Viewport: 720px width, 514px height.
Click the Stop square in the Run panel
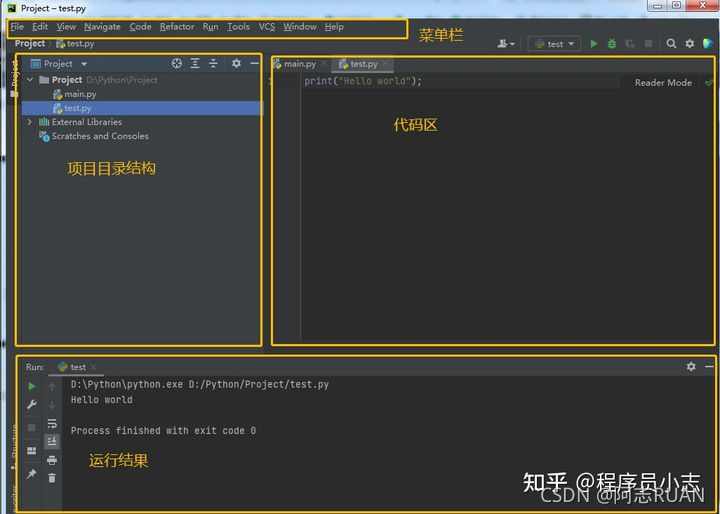click(32, 428)
